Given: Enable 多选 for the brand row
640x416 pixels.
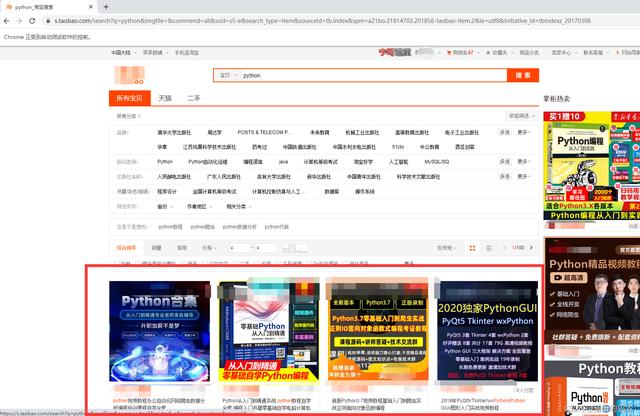Looking at the screenshot, I should (x=504, y=132).
